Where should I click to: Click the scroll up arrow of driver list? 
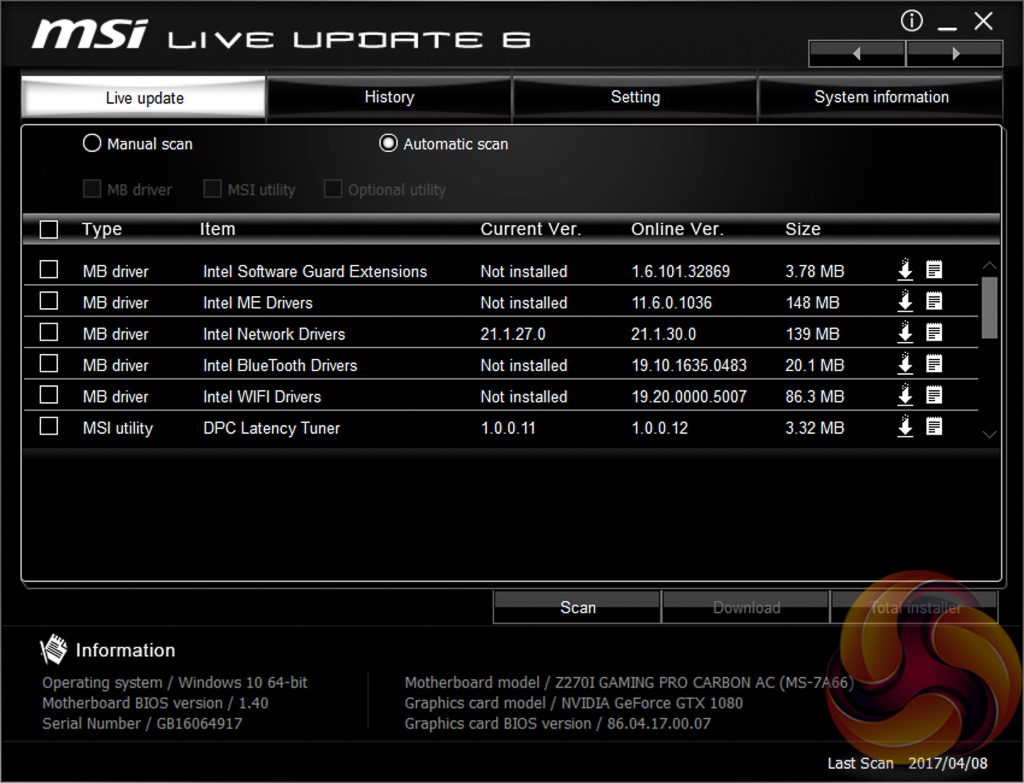(989, 265)
